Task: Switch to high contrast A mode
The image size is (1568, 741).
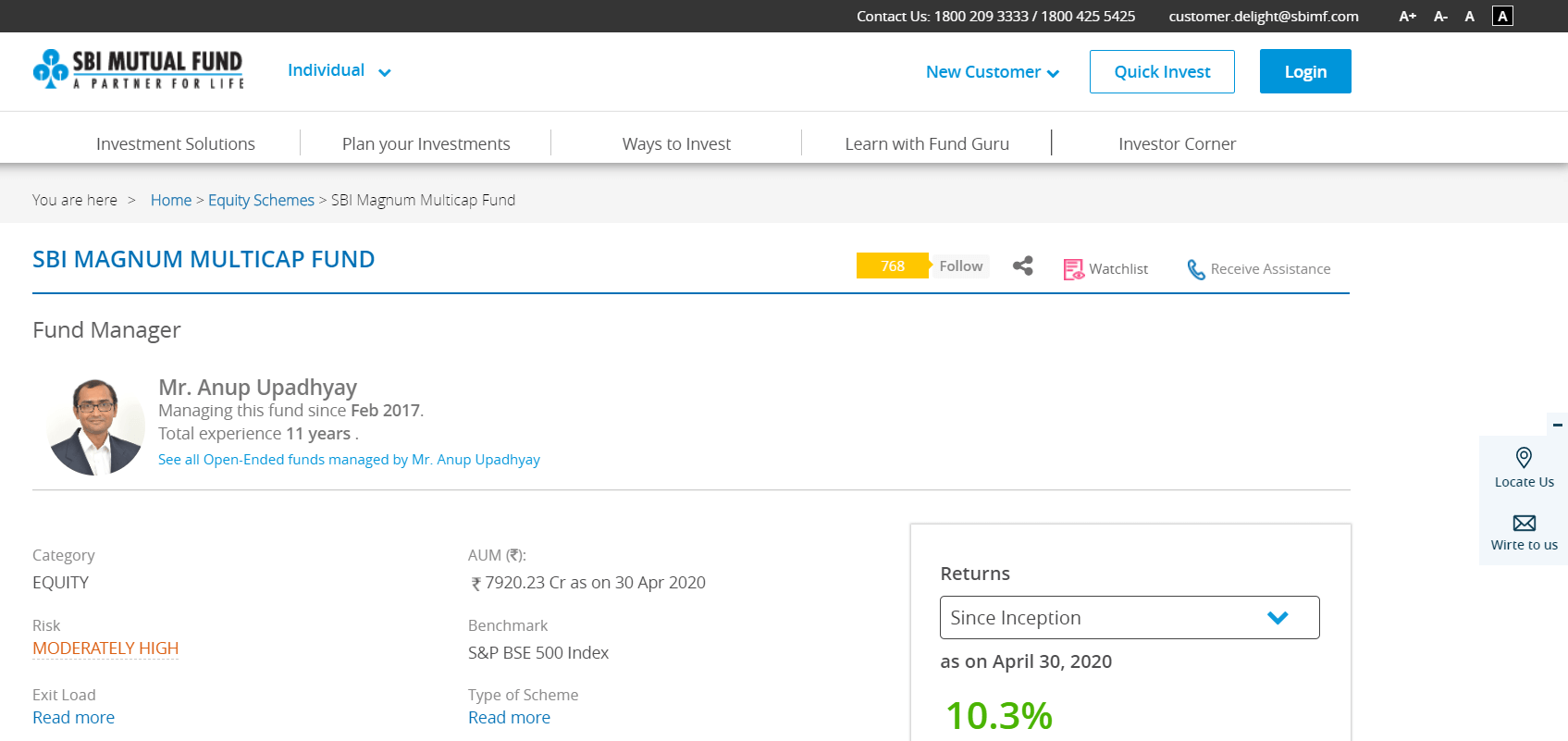Action: (1502, 16)
